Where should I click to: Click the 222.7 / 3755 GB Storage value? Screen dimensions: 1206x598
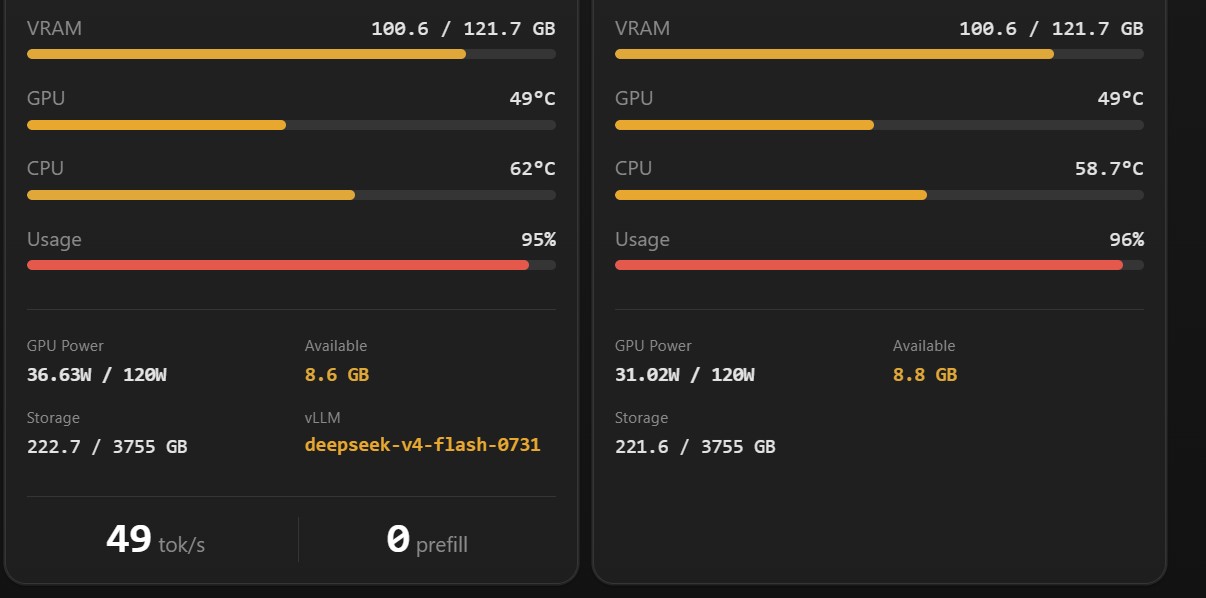(107, 447)
